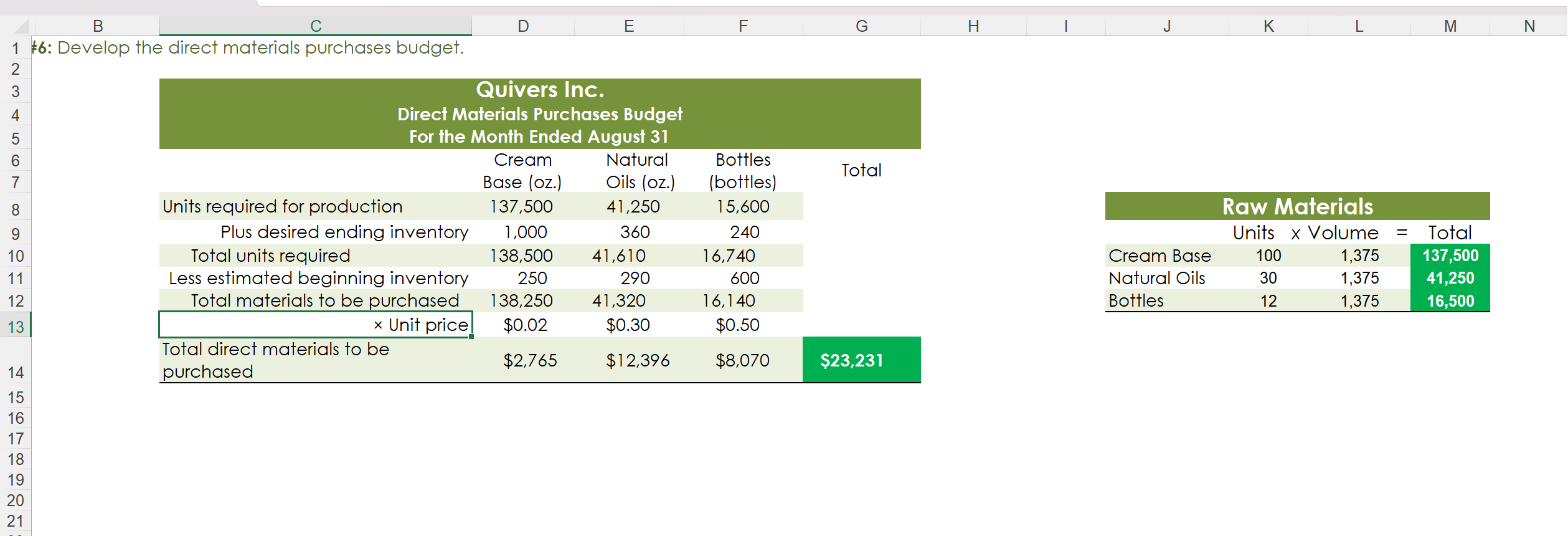Select column J header
1568x536 pixels.
[x=1167, y=26]
